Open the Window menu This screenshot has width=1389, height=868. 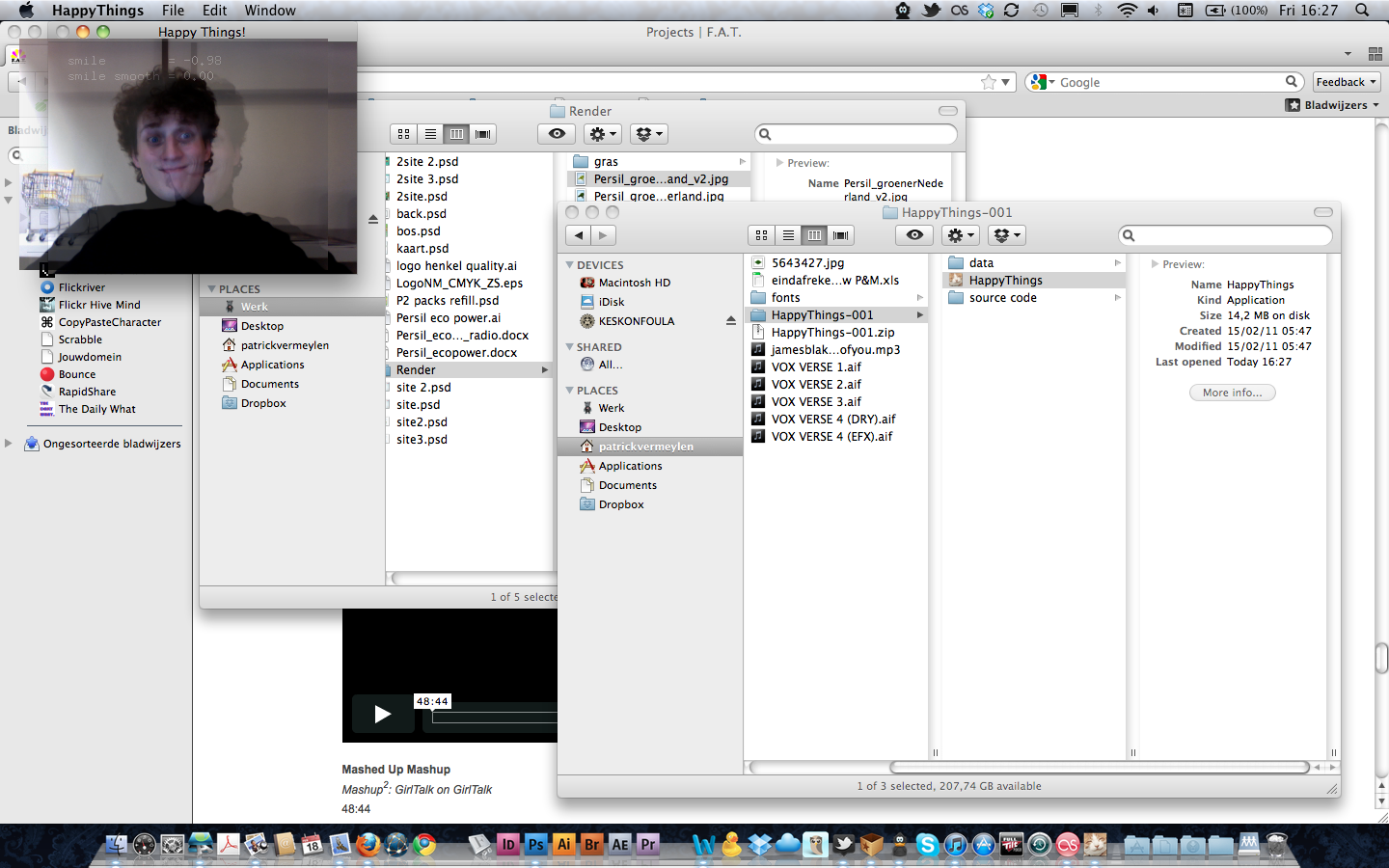coord(270,11)
